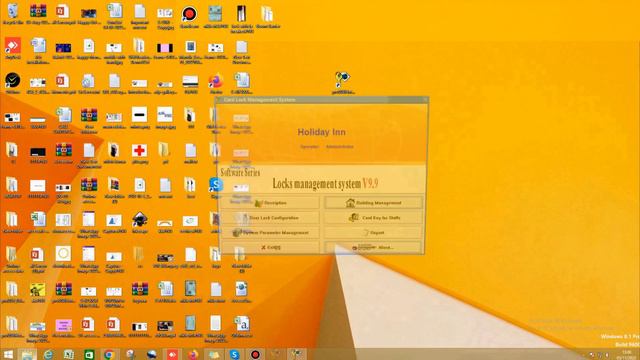Open the red AnyDesk shortcut on the desktop
The height and width of the screenshot is (360, 640).
[x=13, y=49]
